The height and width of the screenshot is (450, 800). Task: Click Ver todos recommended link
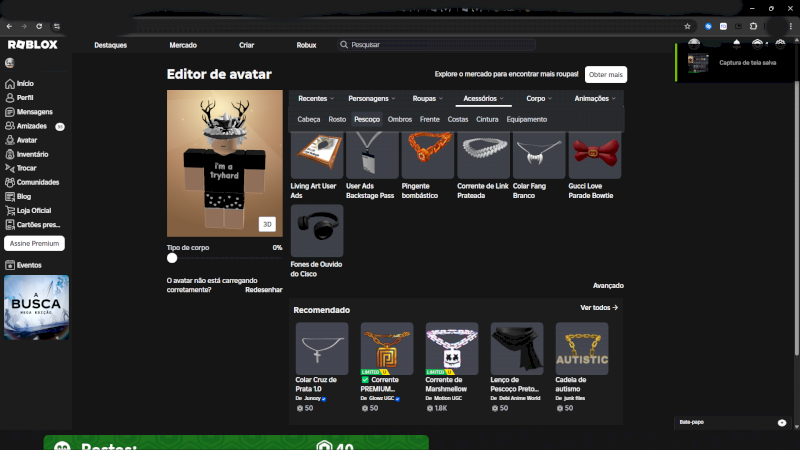tap(599, 308)
